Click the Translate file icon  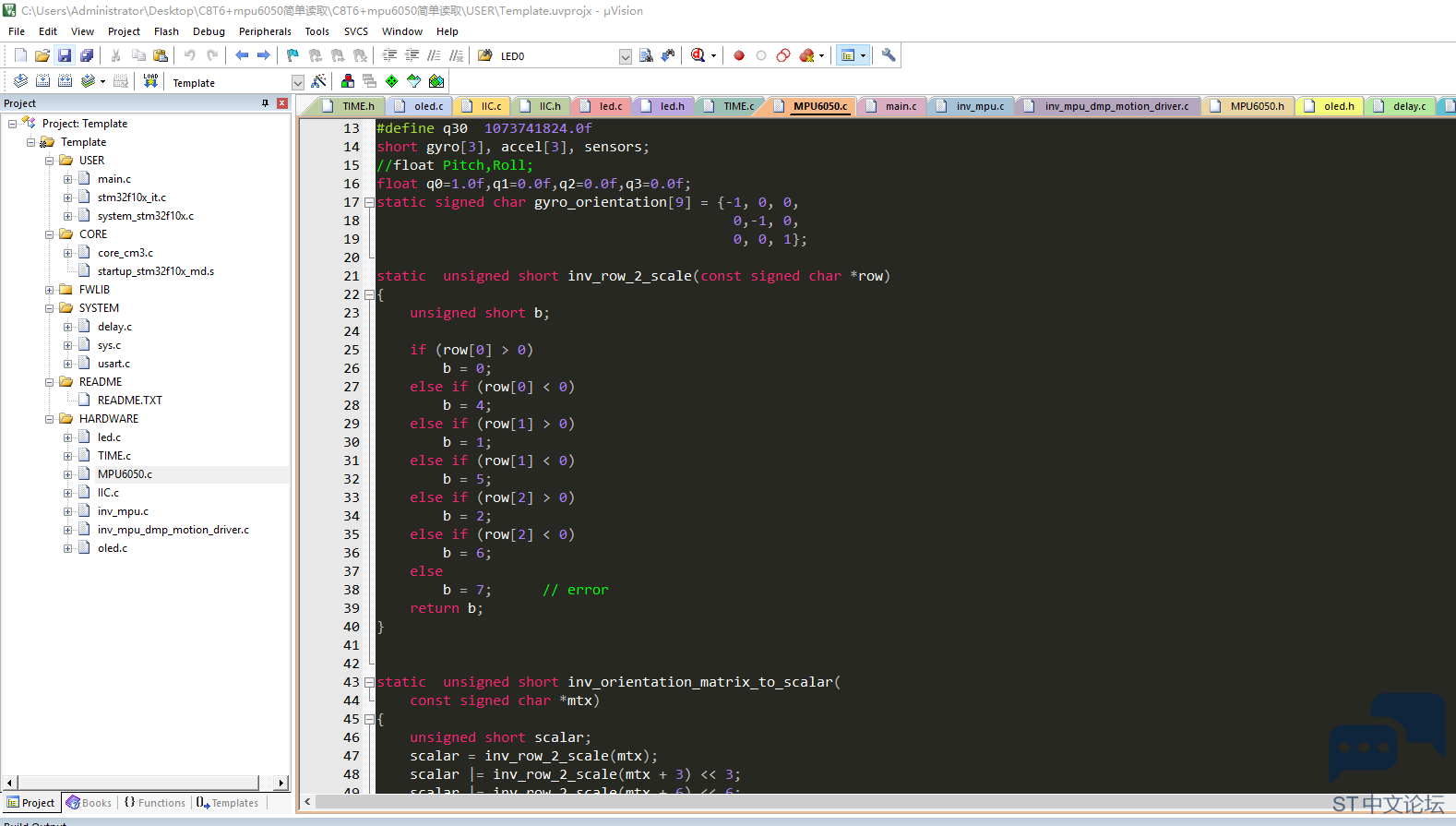tap(20, 81)
